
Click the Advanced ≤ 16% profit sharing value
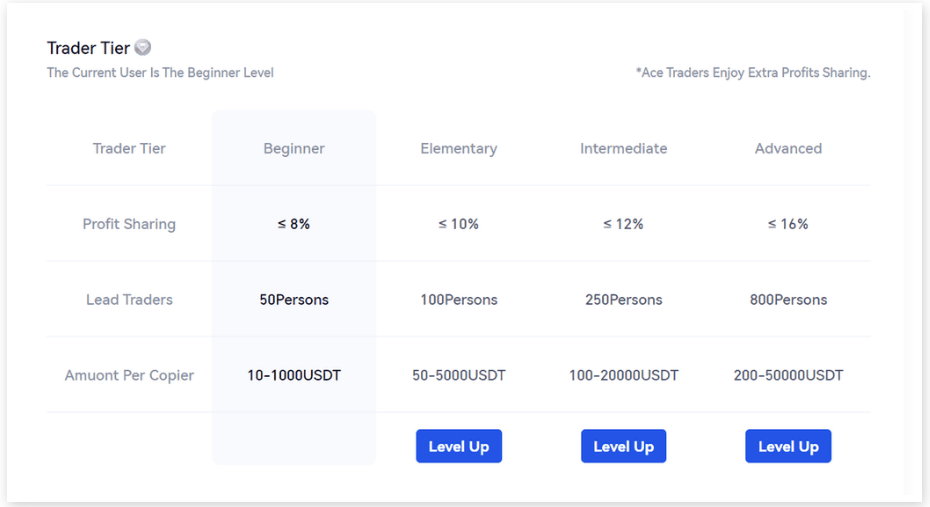(x=788, y=224)
